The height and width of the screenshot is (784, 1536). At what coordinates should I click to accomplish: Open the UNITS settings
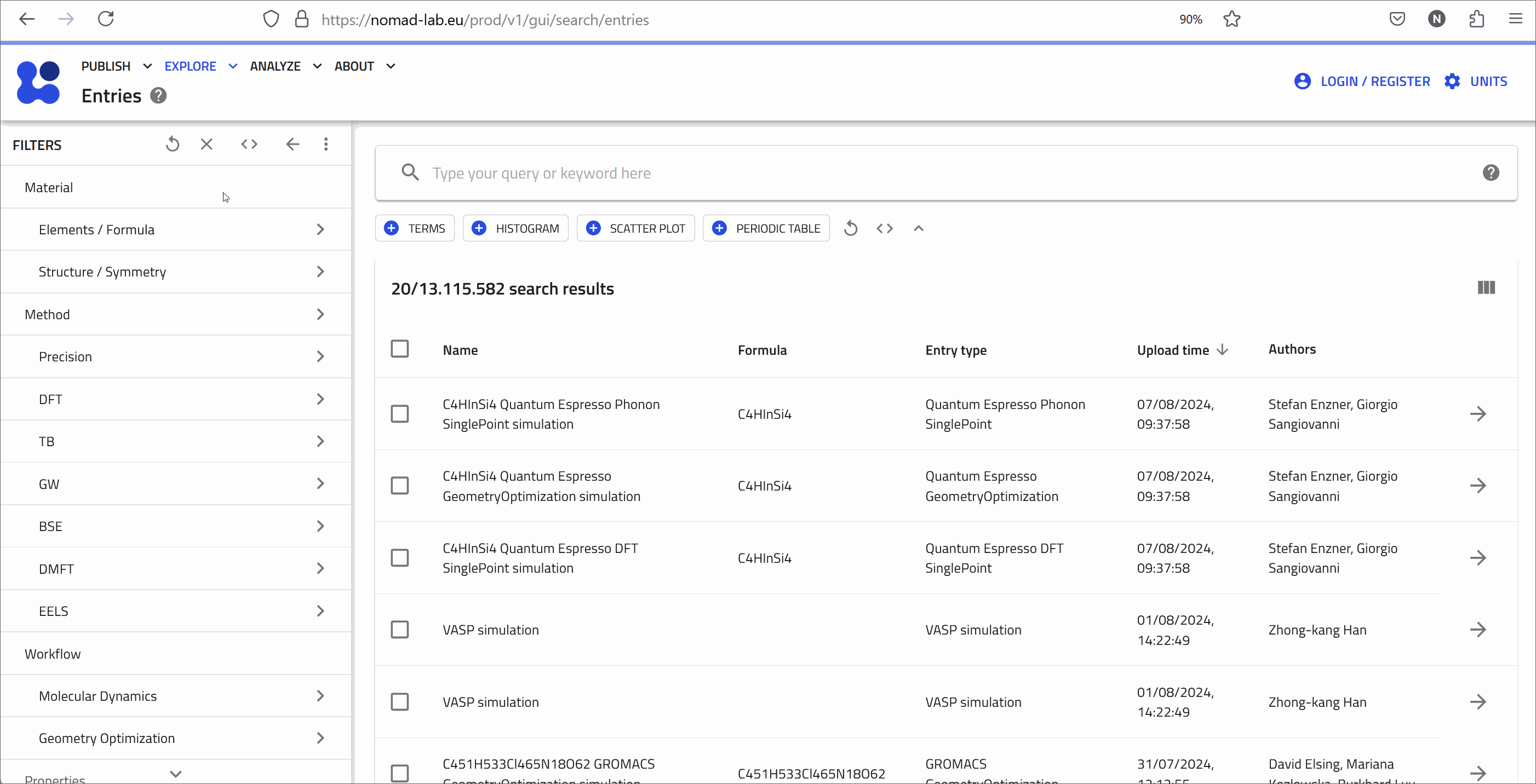coord(1476,81)
